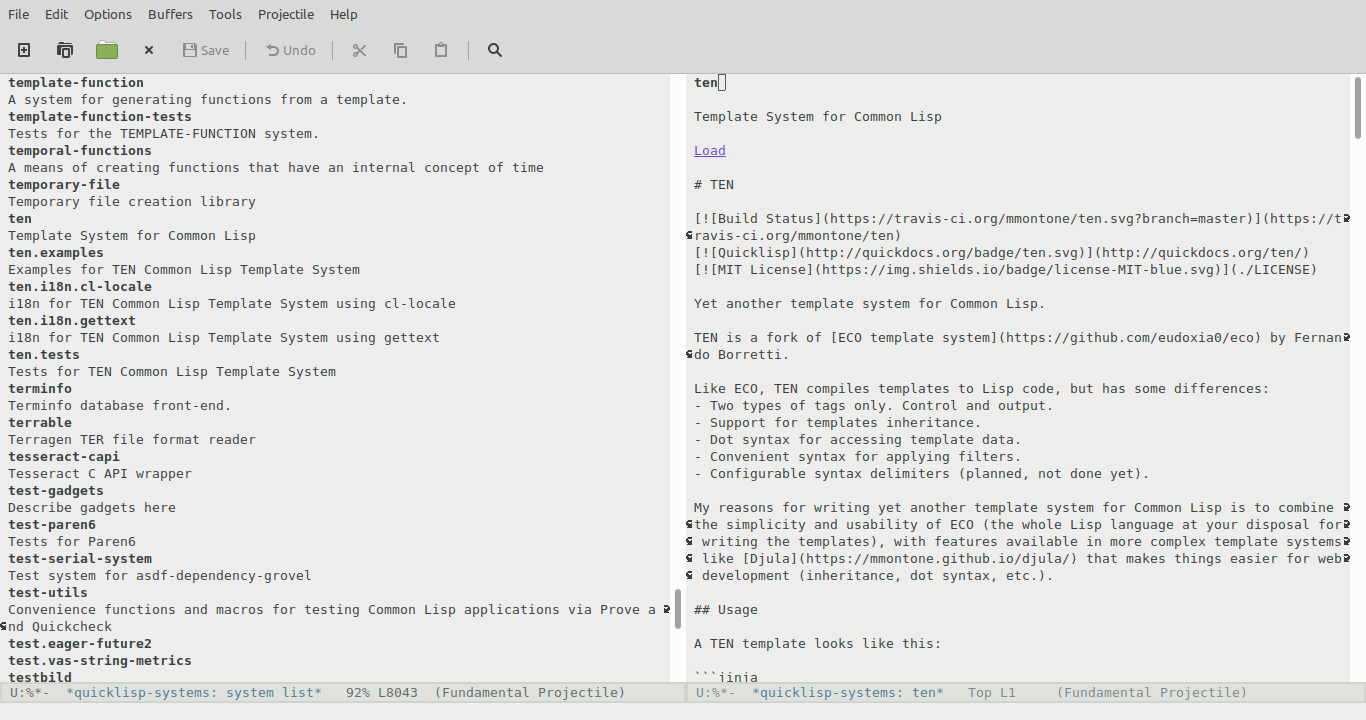This screenshot has height=720, width=1366.
Task: Click the 'Support for templates inheritance' line
Action: [x=838, y=423]
